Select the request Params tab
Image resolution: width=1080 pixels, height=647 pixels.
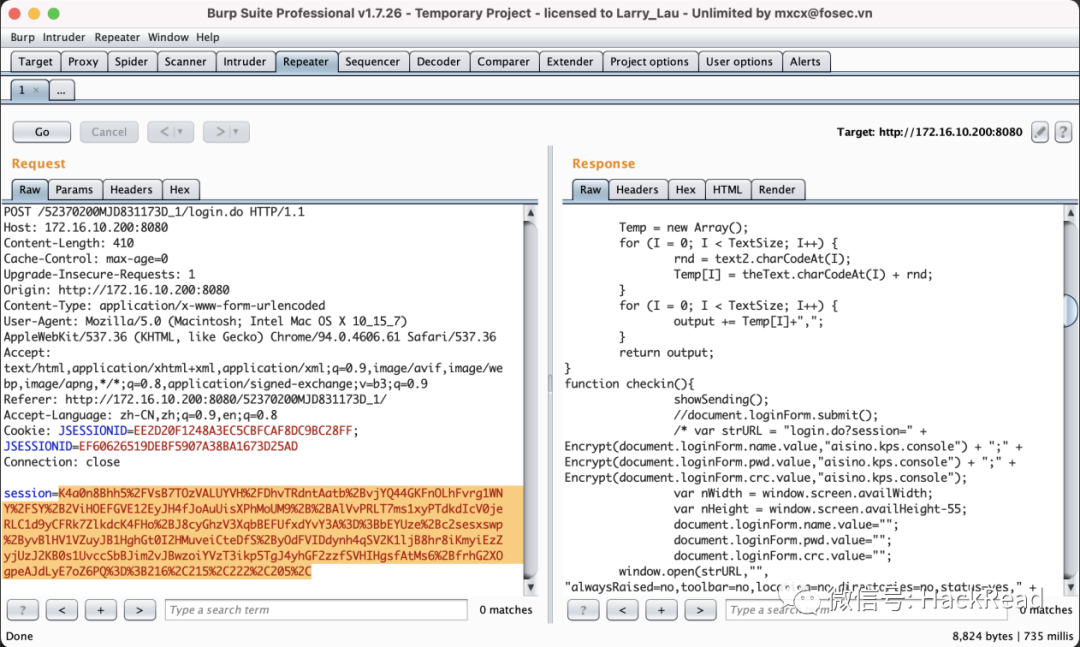[74, 189]
